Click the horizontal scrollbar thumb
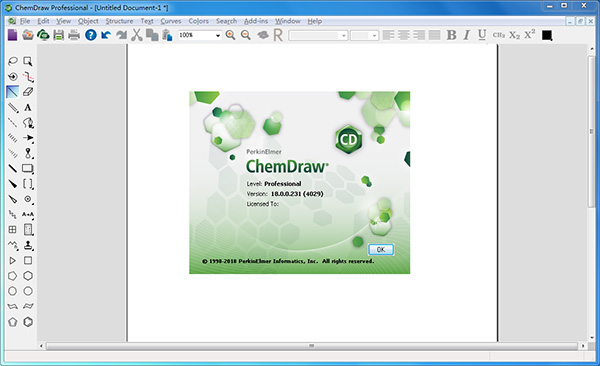This screenshot has width=600, height=366. click(311, 346)
